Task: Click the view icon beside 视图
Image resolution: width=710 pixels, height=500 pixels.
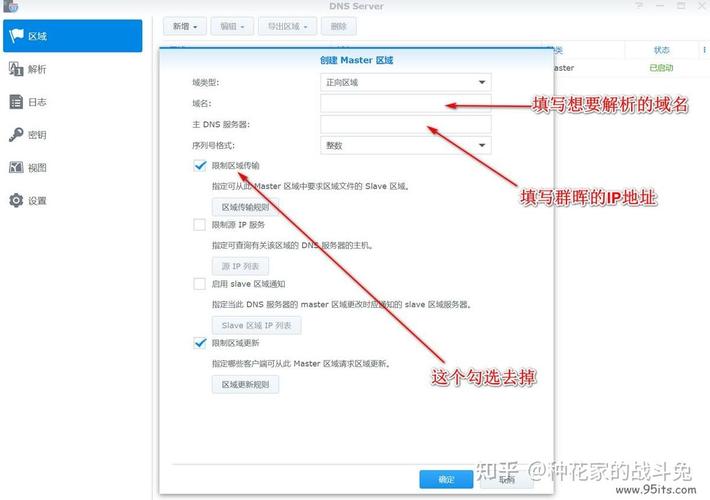Action: click(x=16, y=167)
